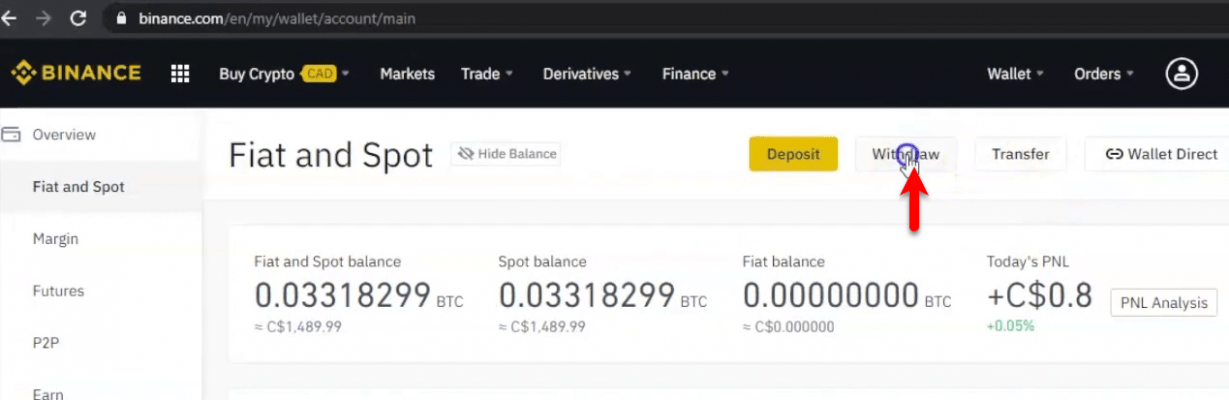Click the Overview wallet card icon
The width and height of the screenshot is (1229, 400).
coord(12,134)
